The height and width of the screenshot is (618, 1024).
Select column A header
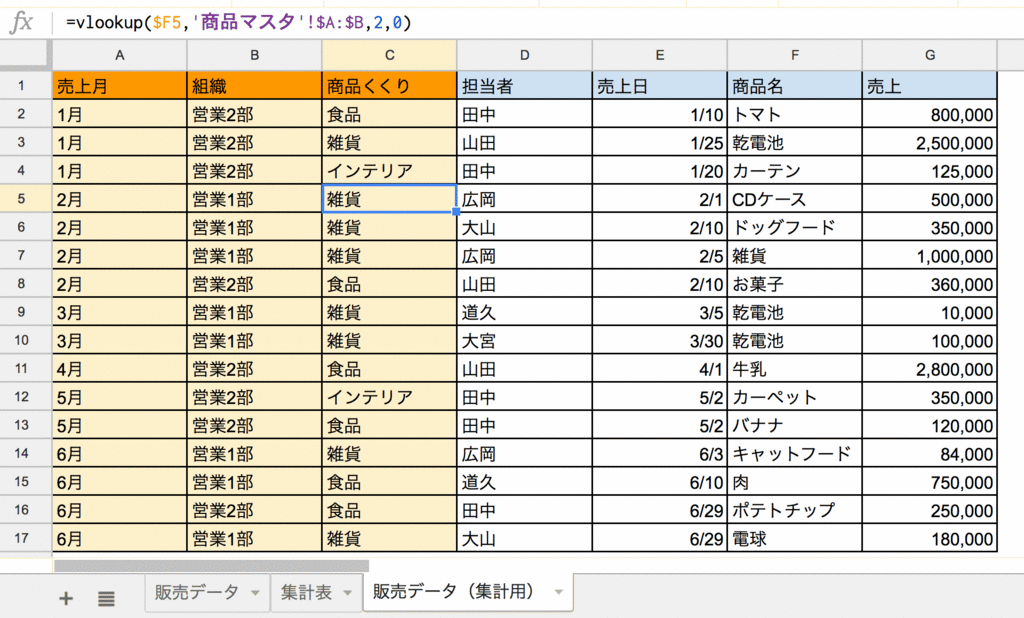tap(117, 55)
